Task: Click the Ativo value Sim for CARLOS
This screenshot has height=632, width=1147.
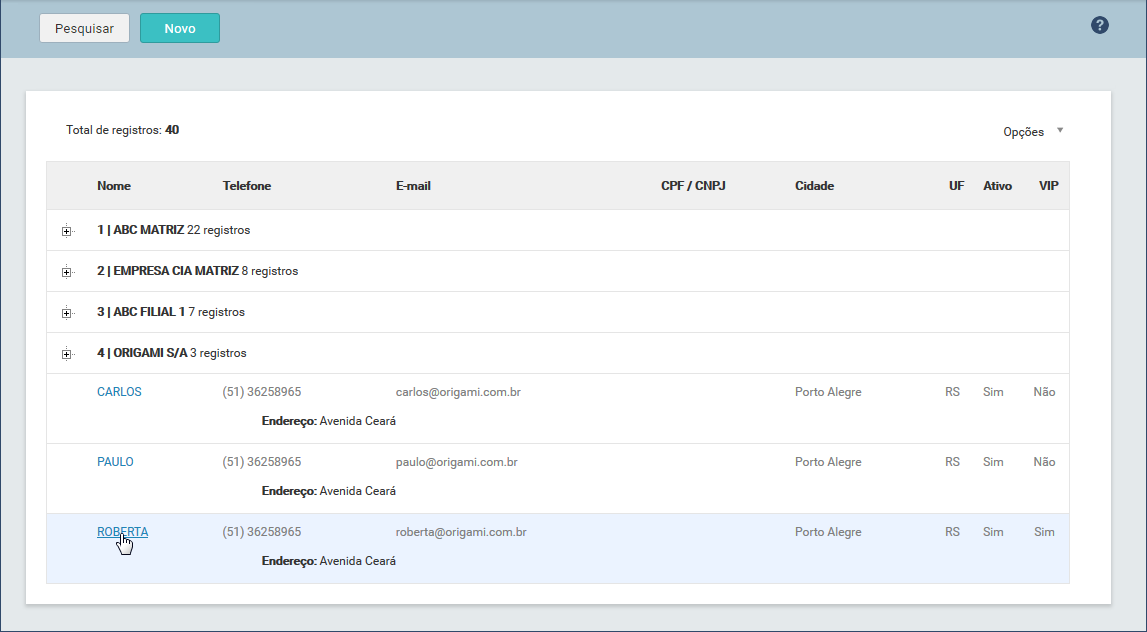Action: tap(993, 392)
